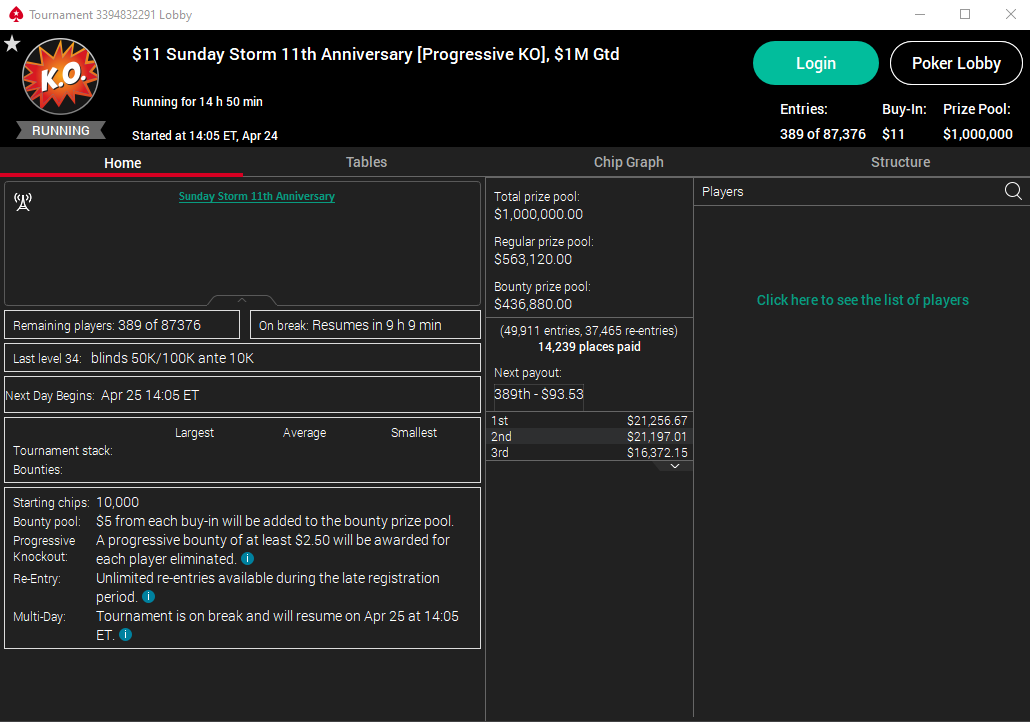Click the Average stack column header

tap(304, 432)
